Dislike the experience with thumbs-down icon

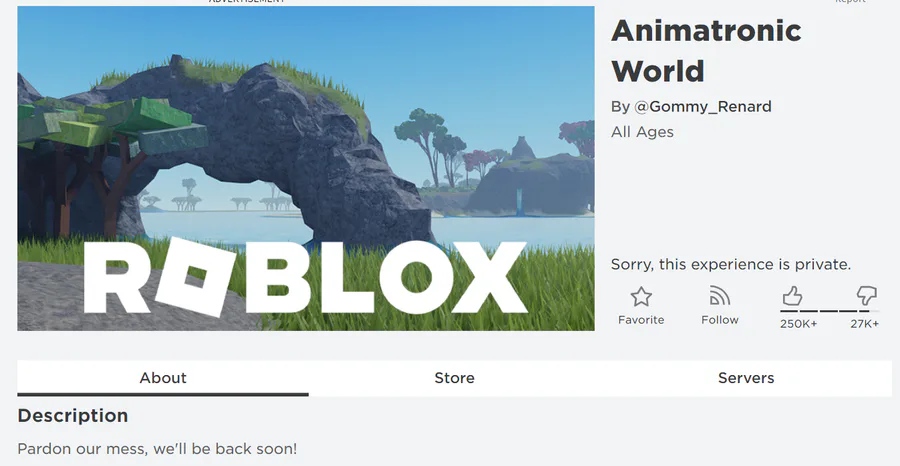tap(867, 296)
